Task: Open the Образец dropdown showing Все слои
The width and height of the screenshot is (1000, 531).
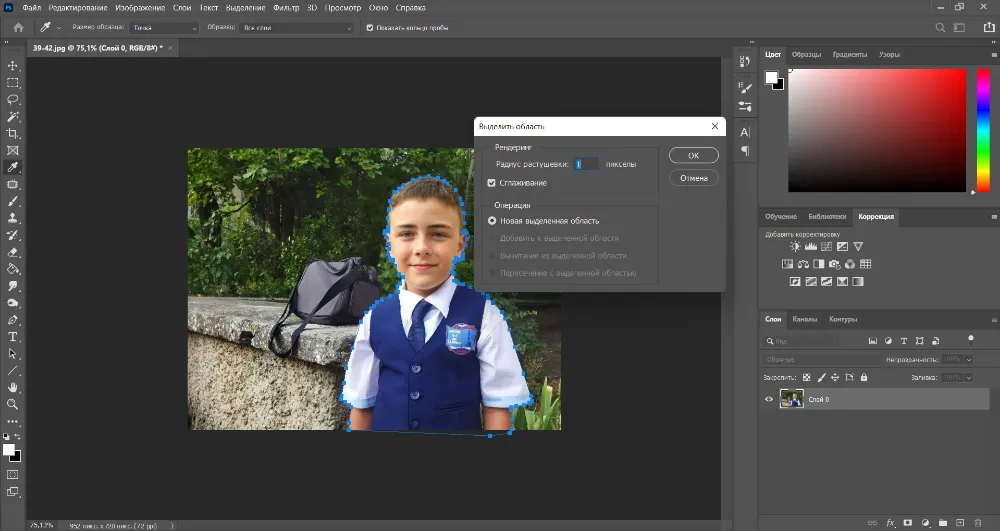Action: coord(297,28)
